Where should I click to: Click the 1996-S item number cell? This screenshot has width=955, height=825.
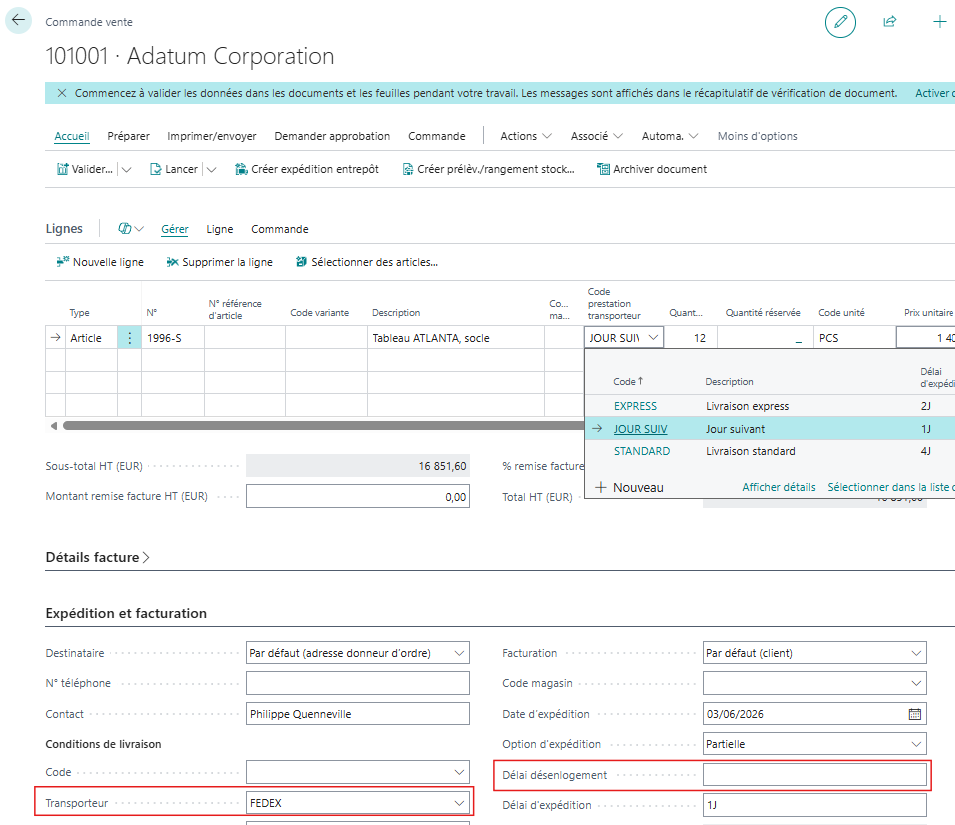tap(173, 338)
